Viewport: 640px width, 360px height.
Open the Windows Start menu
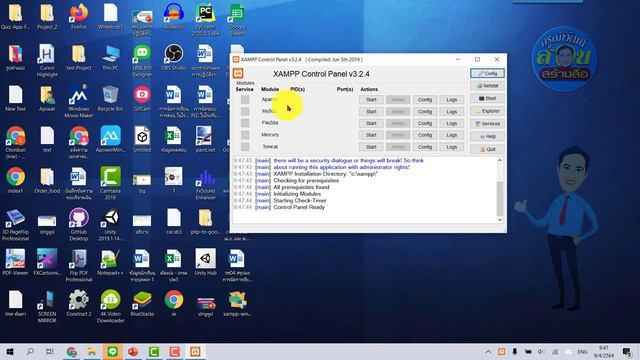(x=10, y=351)
